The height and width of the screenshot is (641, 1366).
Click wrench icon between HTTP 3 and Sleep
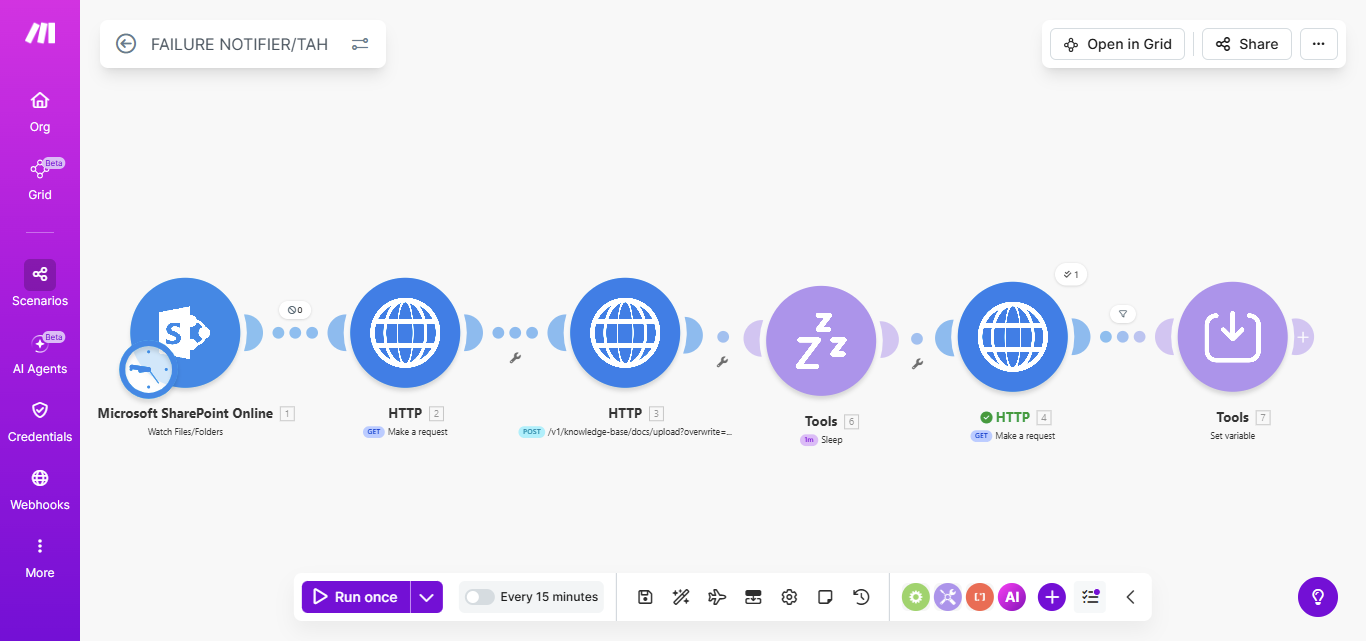tap(722, 362)
